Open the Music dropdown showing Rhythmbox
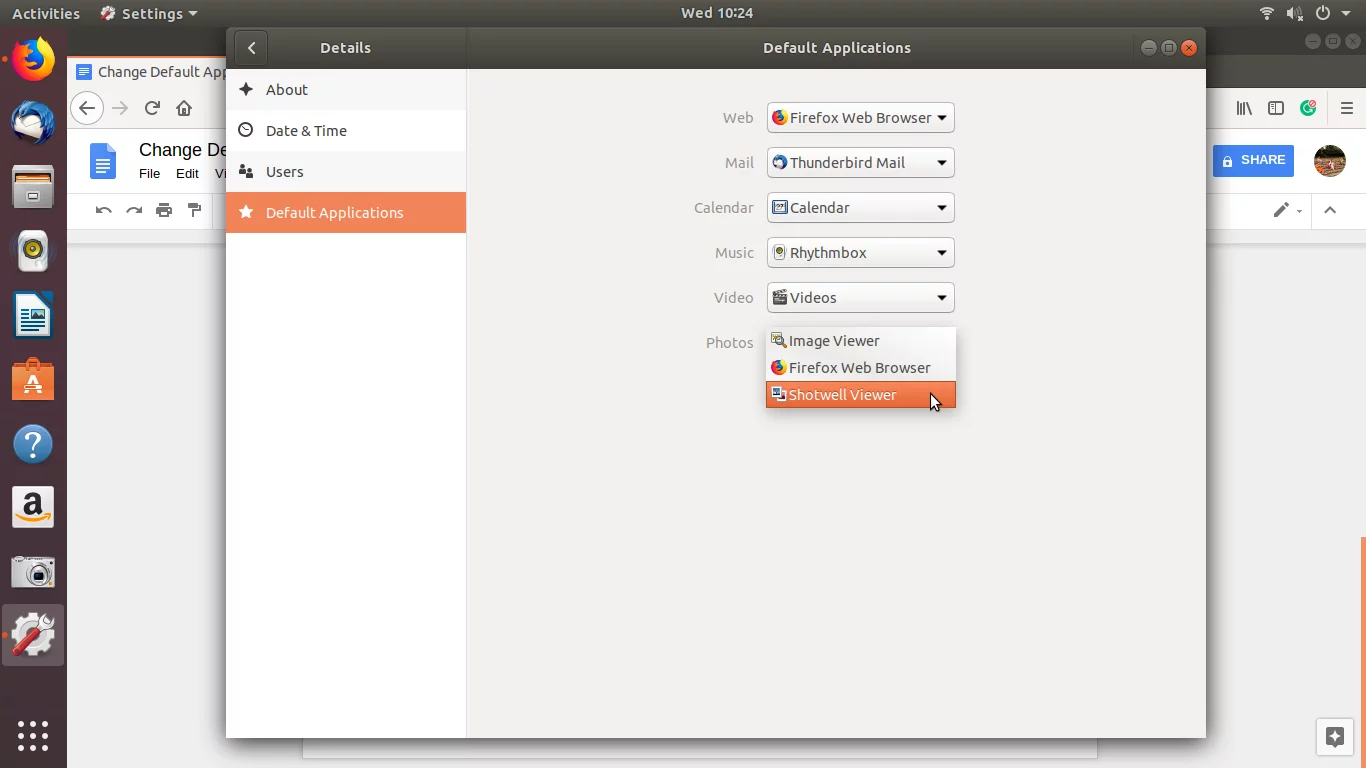This screenshot has height=768, width=1366. (x=860, y=253)
